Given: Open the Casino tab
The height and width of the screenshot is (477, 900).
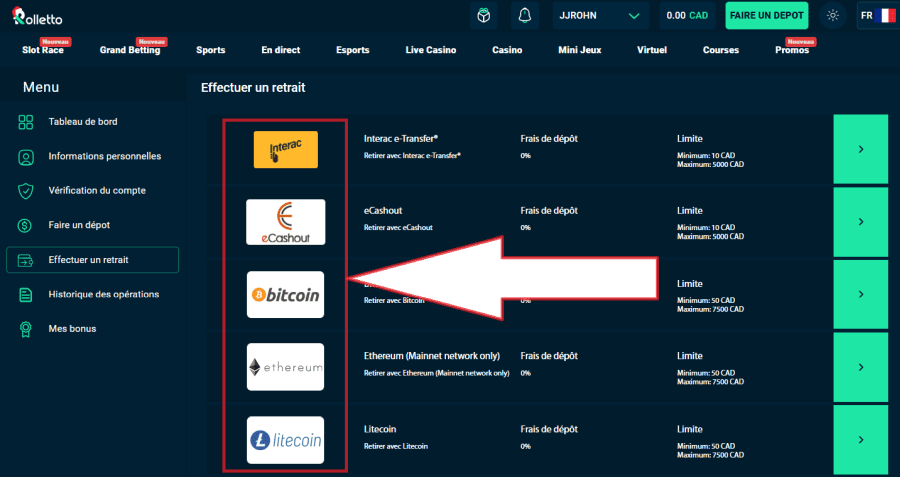Looking at the screenshot, I should pyautogui.click(x=507, y=50).
